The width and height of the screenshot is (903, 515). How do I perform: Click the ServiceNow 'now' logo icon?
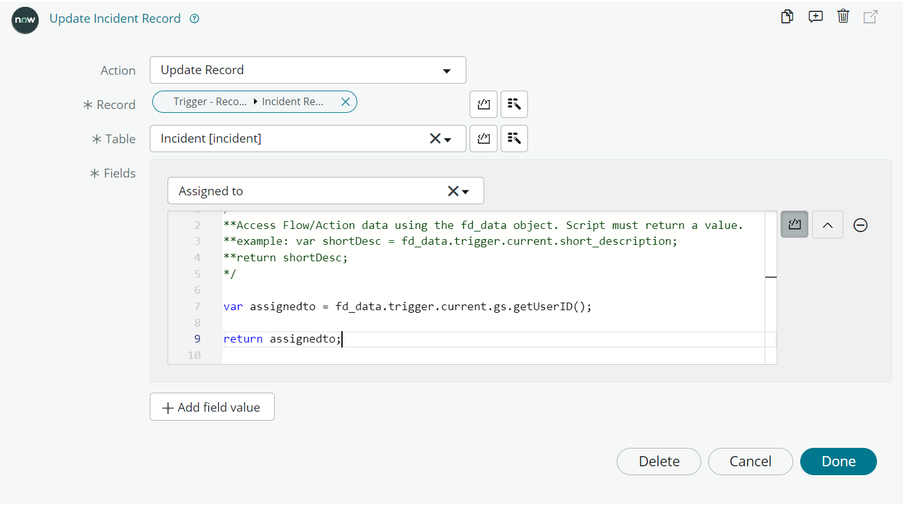(25, 20)
